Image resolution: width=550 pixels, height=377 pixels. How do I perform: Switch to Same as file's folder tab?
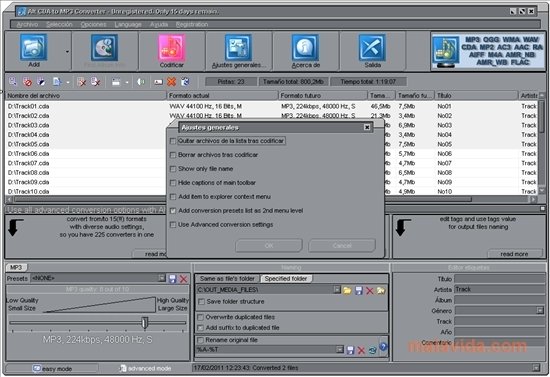(x=227, y=278)
